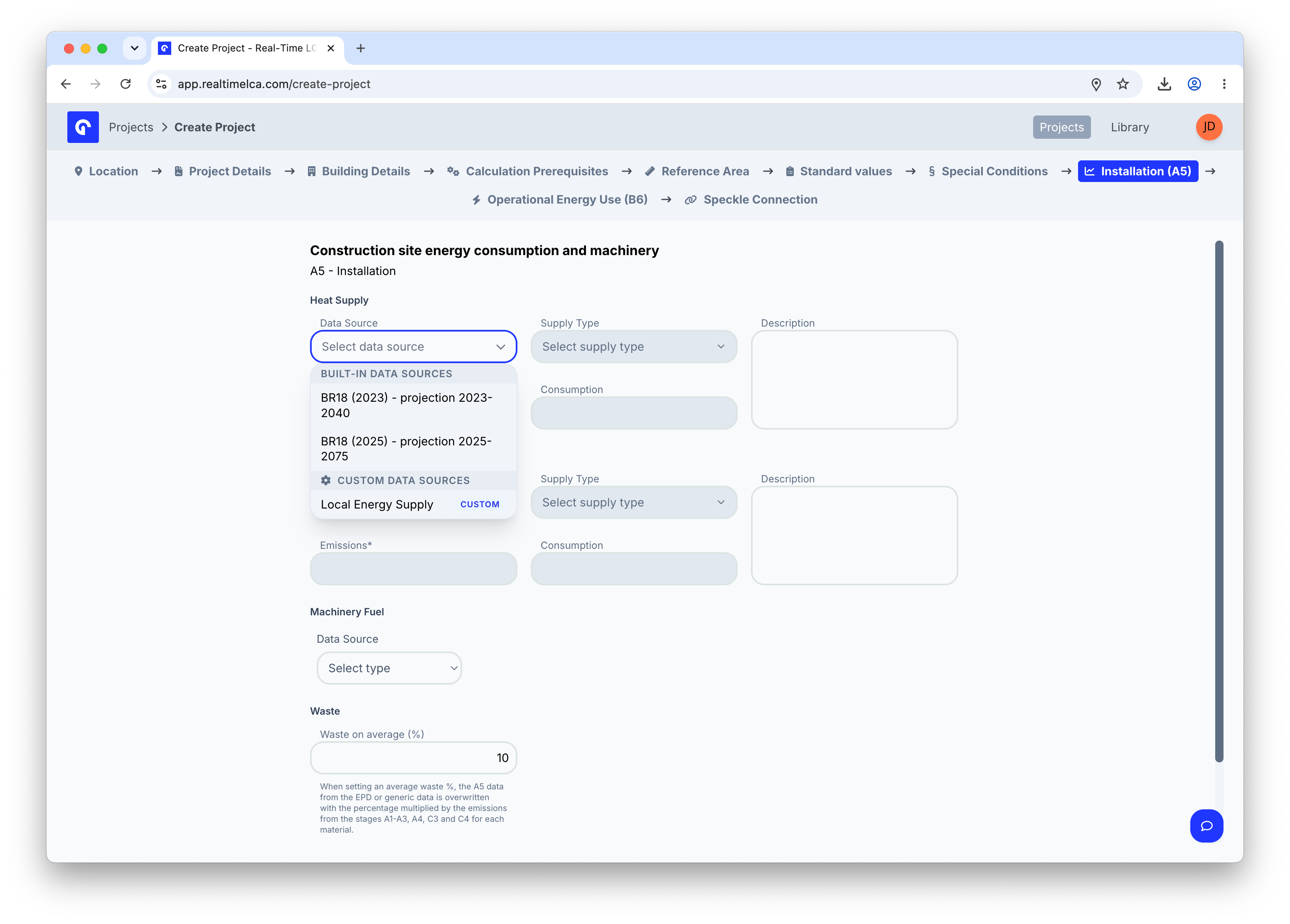Click the Consumption field next to Emissions

click(x=634, y=569)
